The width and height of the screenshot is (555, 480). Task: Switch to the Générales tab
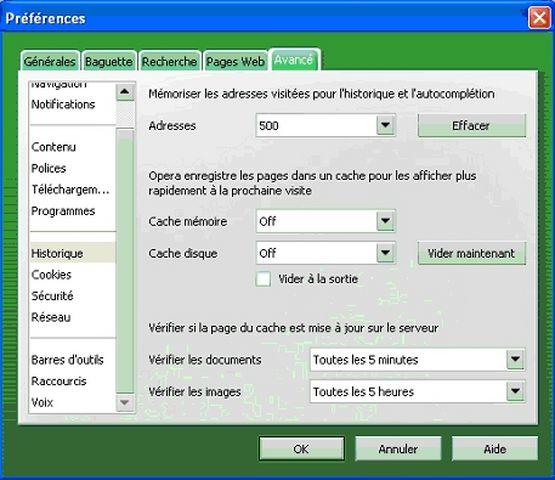point(50,61)
